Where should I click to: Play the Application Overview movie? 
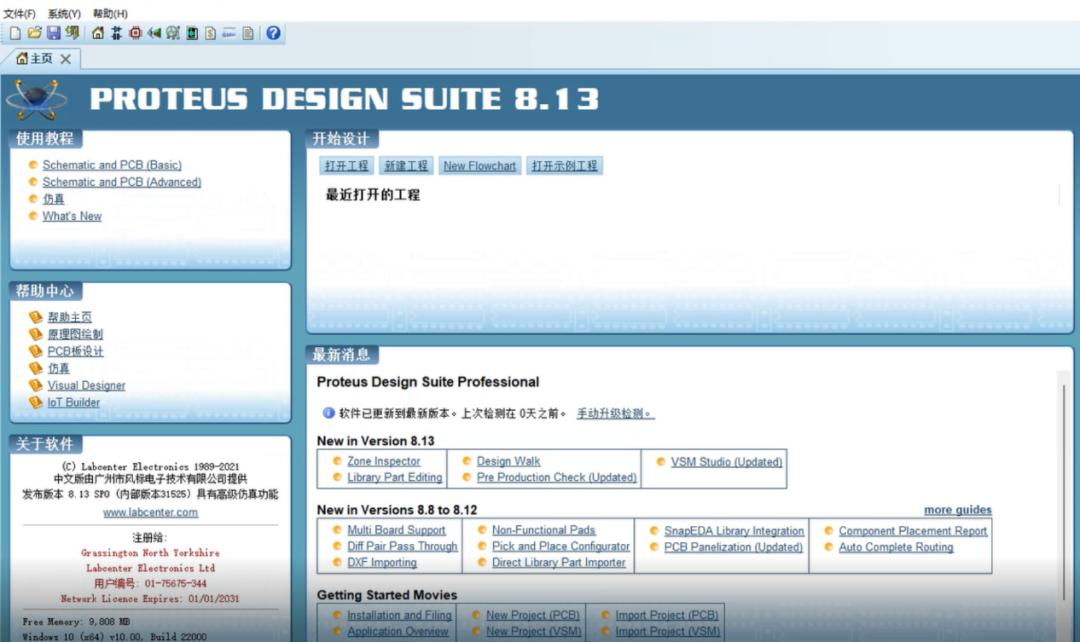(397, 632)
